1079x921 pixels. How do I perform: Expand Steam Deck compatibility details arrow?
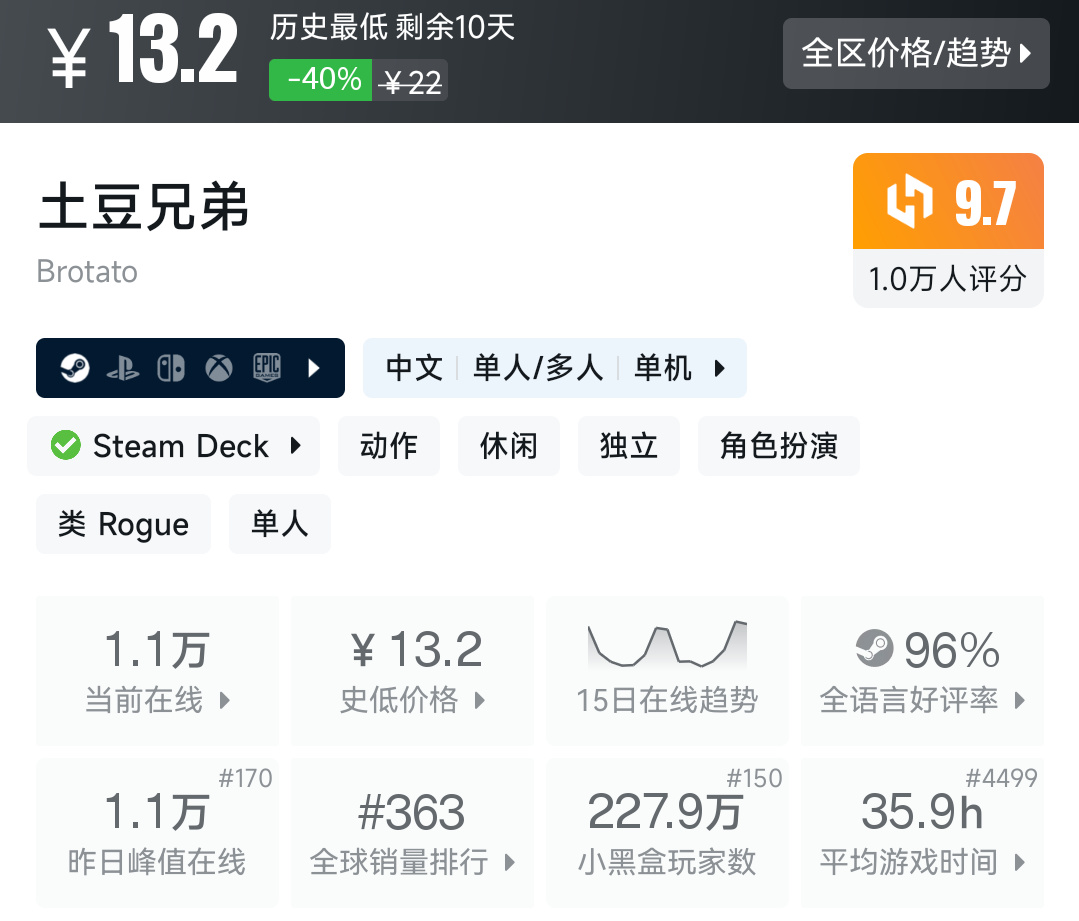[x=296, y=446]
